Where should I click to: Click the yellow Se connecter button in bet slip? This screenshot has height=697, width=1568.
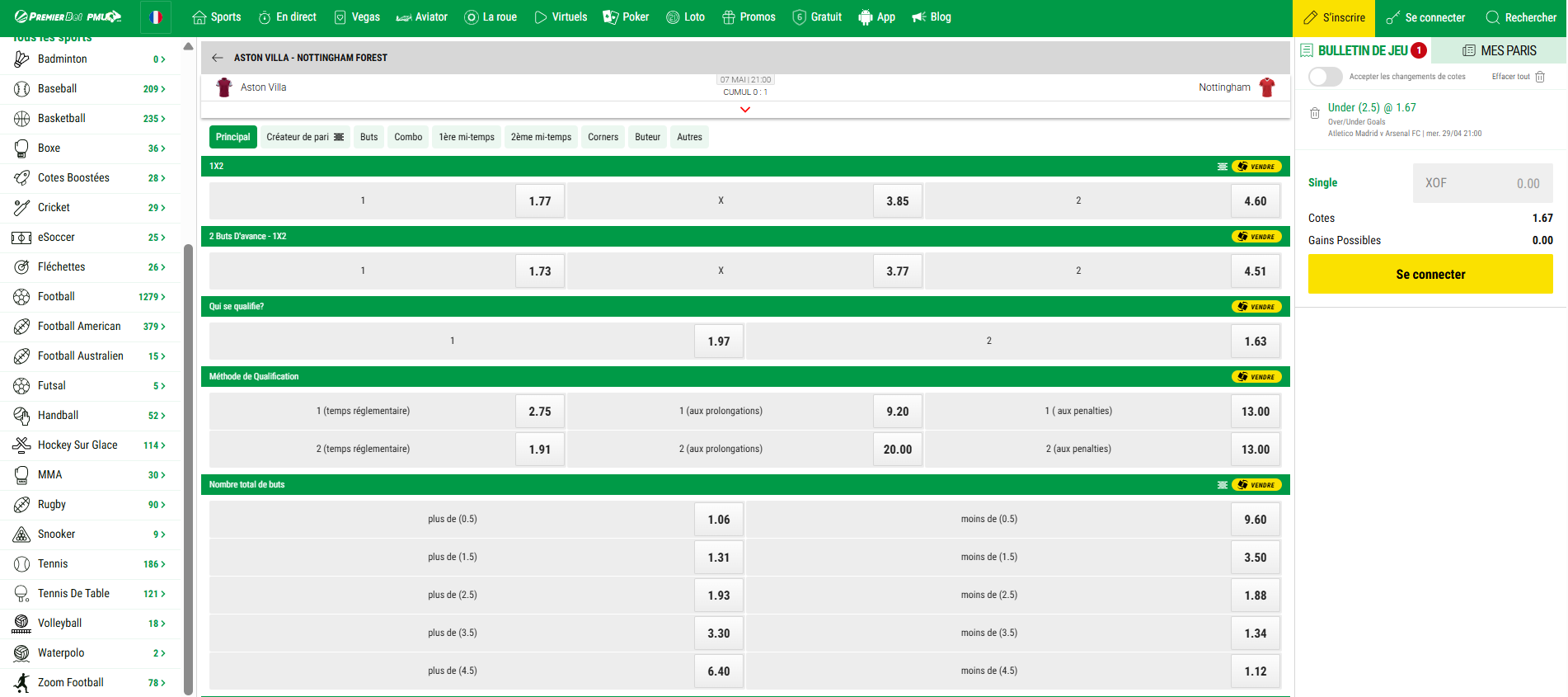click(1430, 274)
